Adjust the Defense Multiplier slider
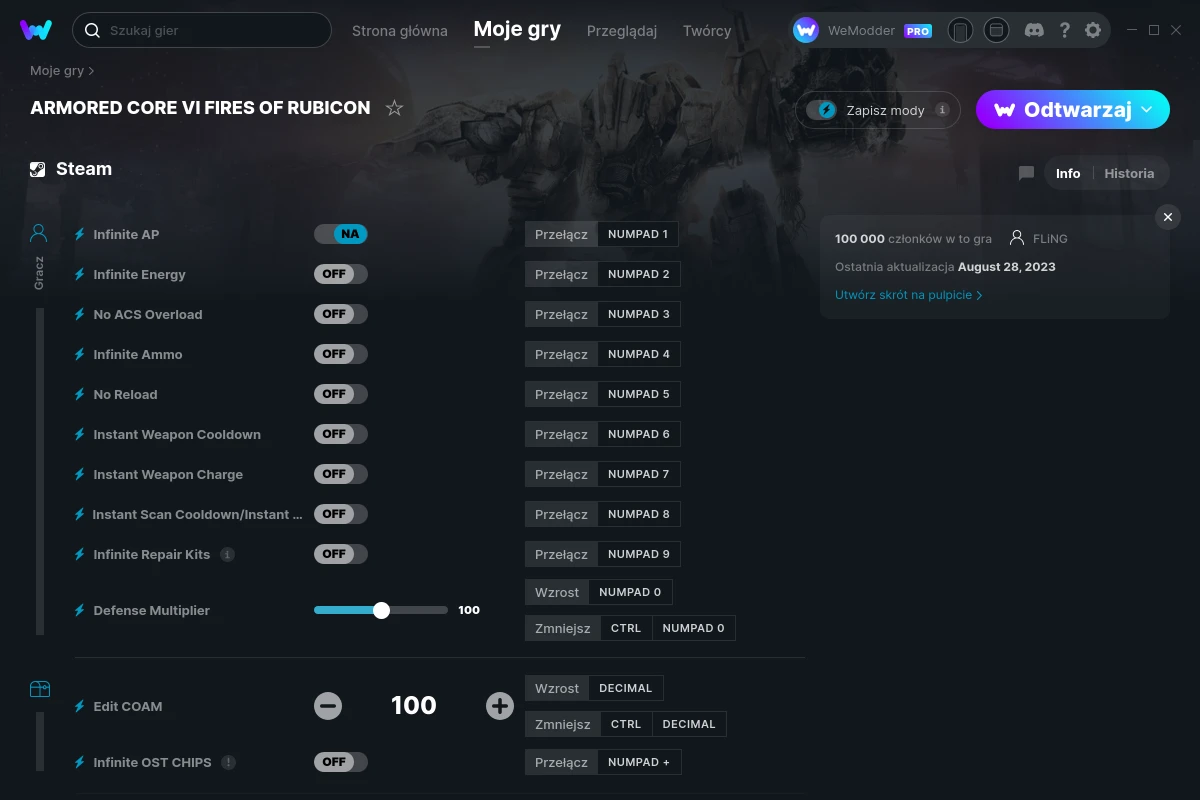 [381, 610]
